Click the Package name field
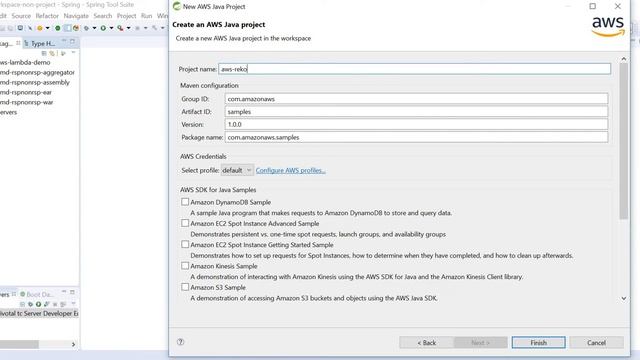640x360 pixels. click(416, 137)
